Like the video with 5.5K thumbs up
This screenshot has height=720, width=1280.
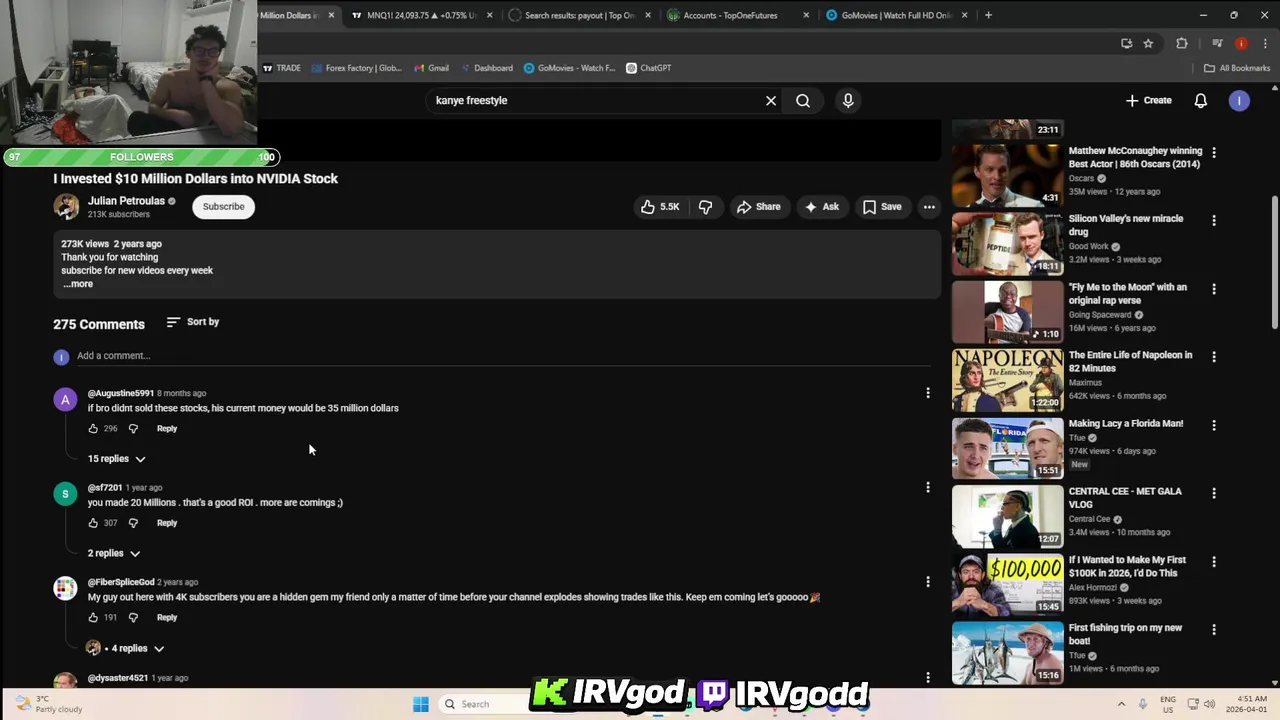(660, 207)
